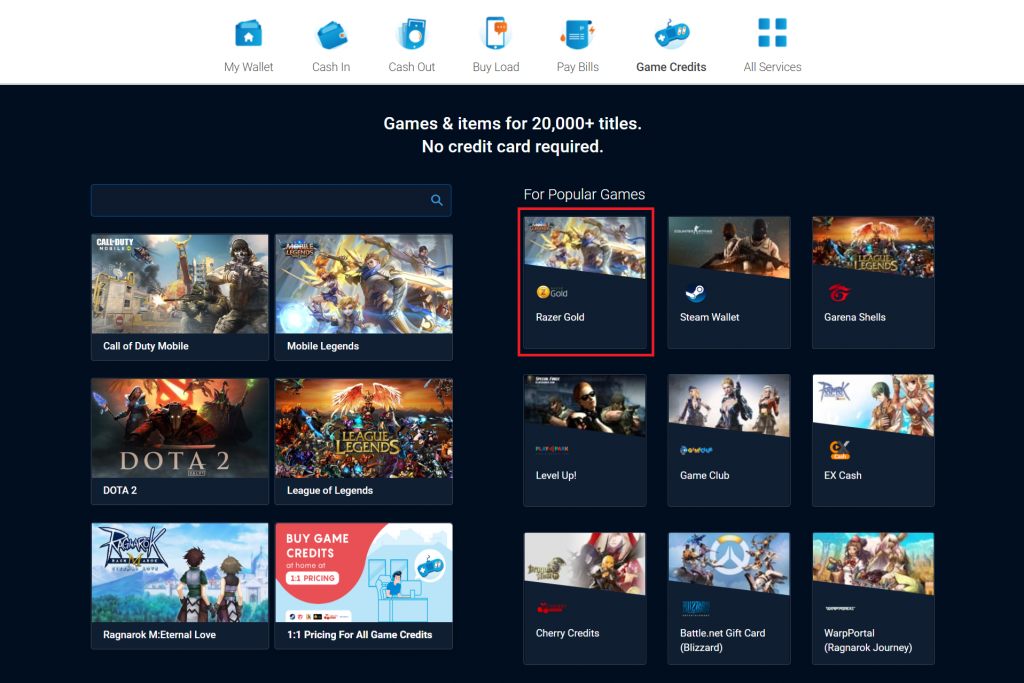The height and width of the screenshot is (683, 1024).
Task: Open the Buy Game Credits promo banner
Action: pos(364,573)
